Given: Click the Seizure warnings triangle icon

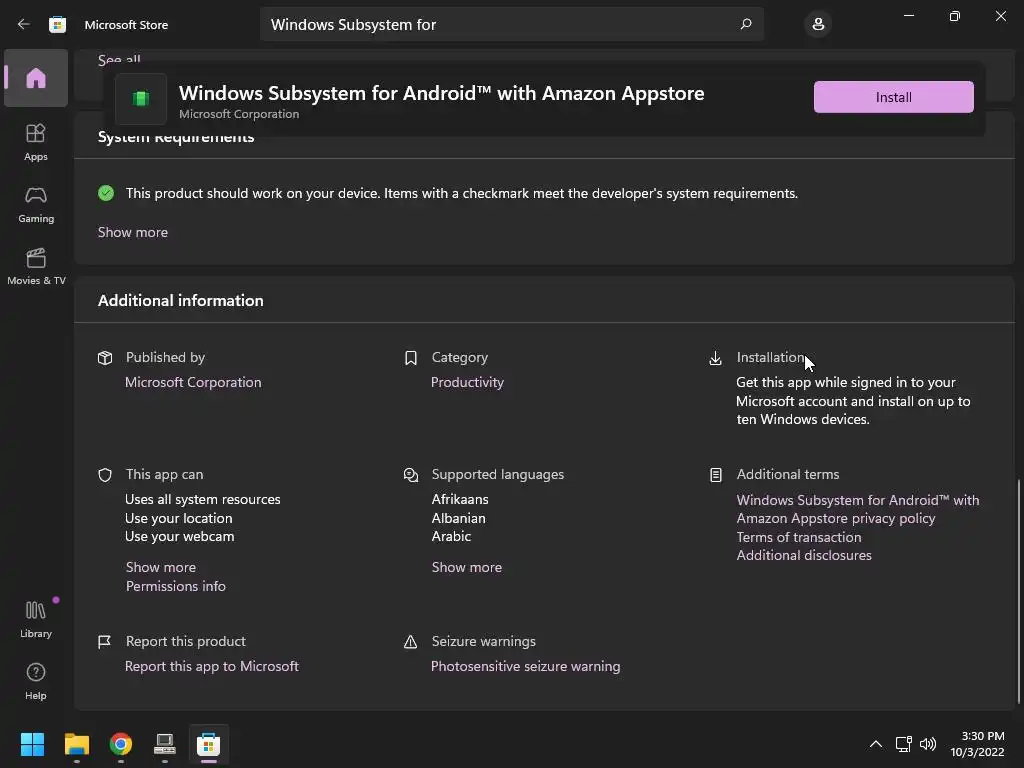Looking at the screenshot, I should (411, 642).
